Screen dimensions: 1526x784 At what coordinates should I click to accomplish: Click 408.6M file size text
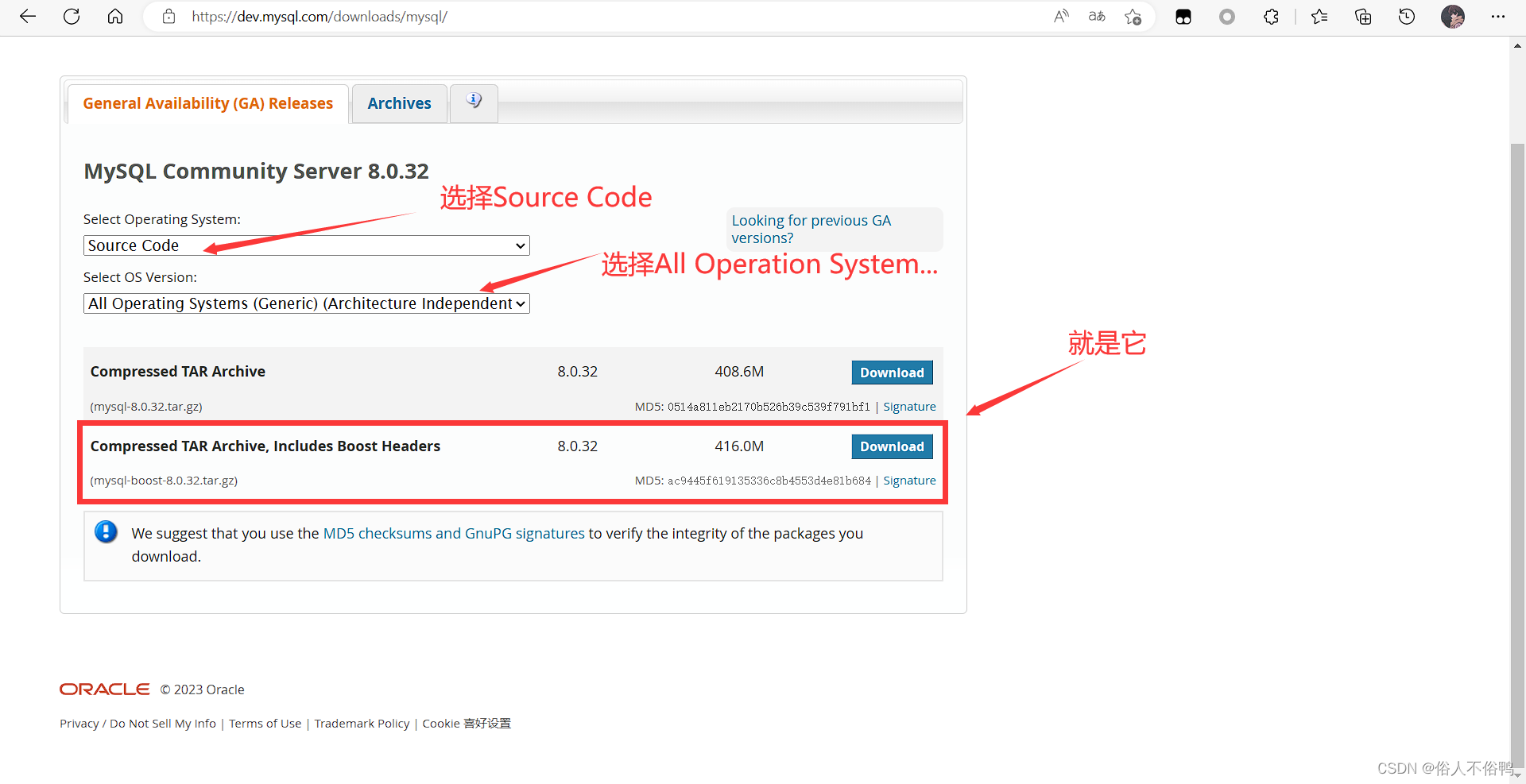point(739,372)
